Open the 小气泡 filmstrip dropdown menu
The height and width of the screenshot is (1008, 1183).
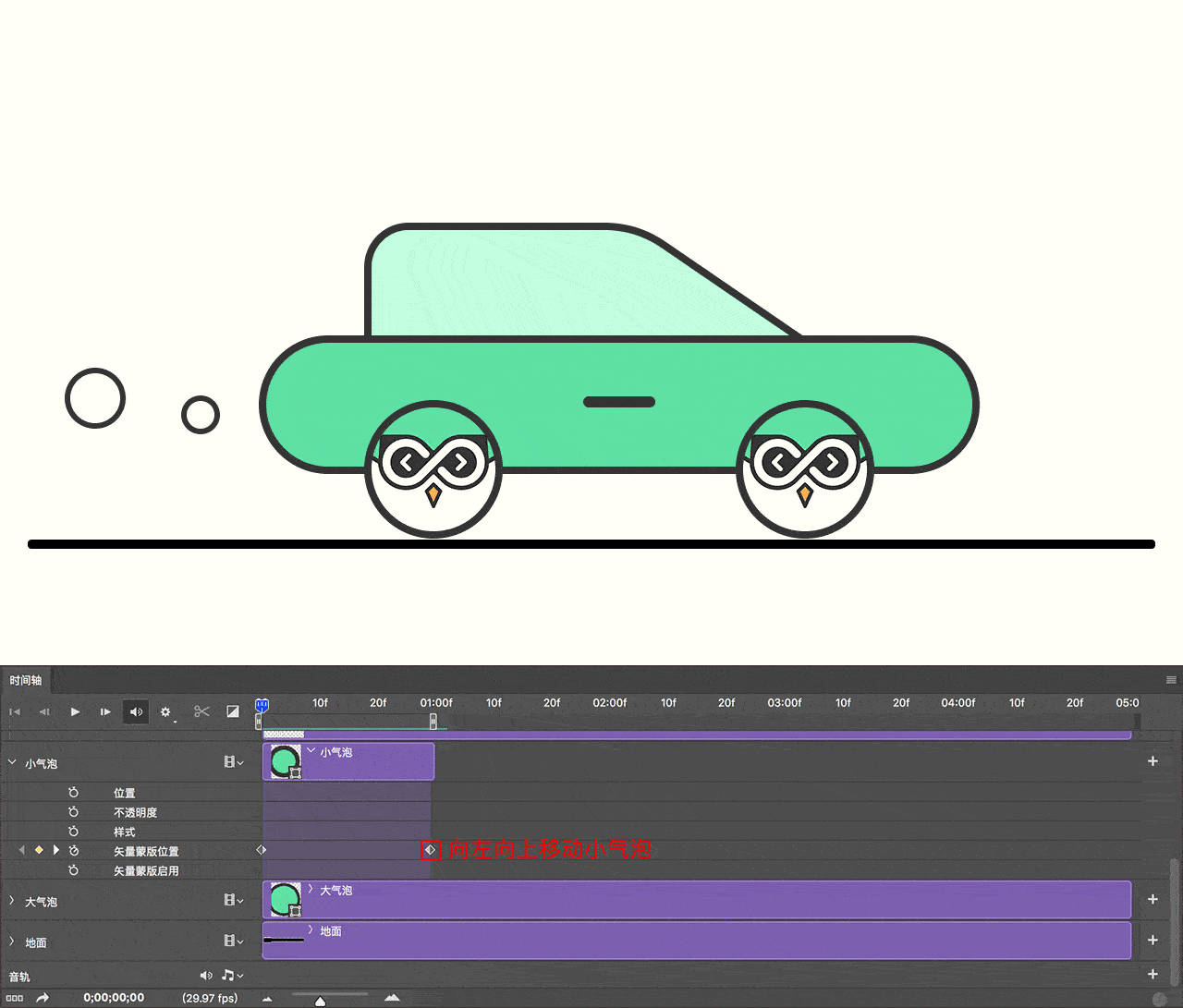233,762
